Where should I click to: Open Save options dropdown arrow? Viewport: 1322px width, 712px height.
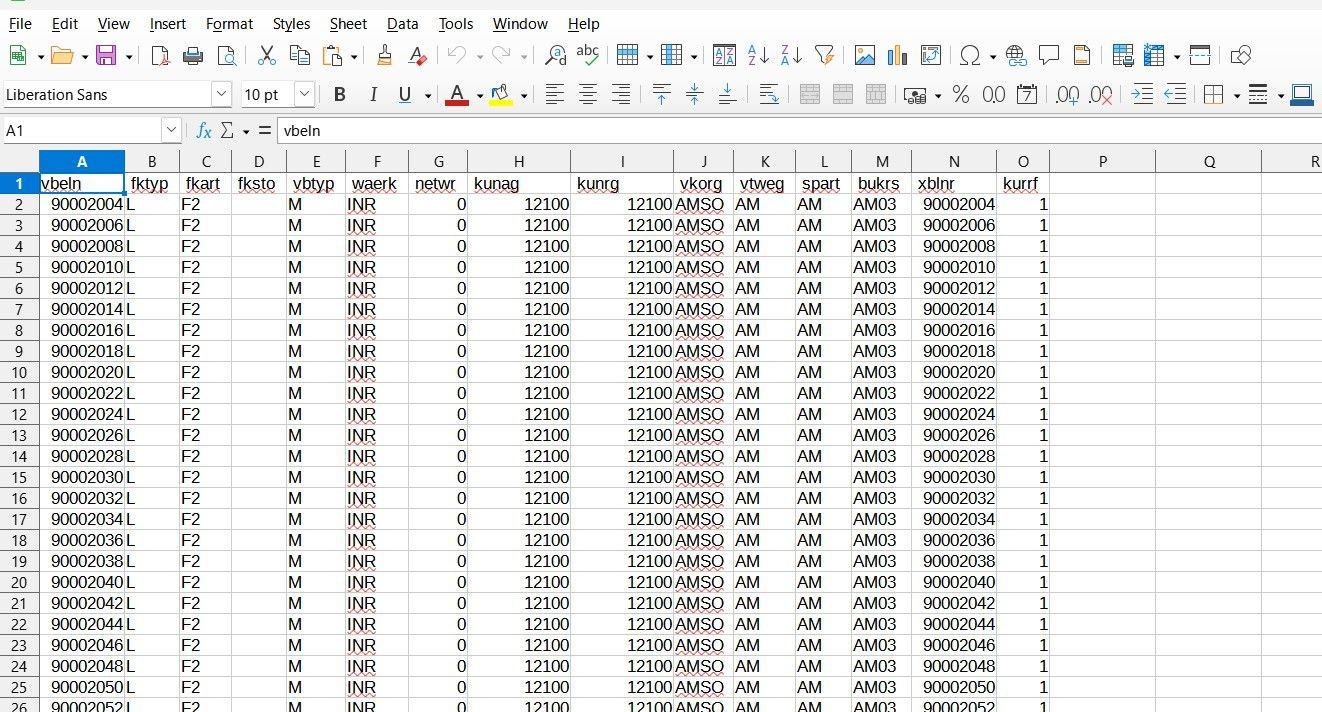coord(128,57)
